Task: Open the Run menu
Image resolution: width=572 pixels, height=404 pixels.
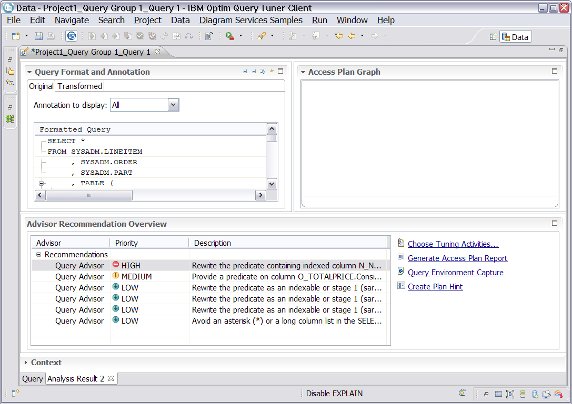Action: point(320,20)
